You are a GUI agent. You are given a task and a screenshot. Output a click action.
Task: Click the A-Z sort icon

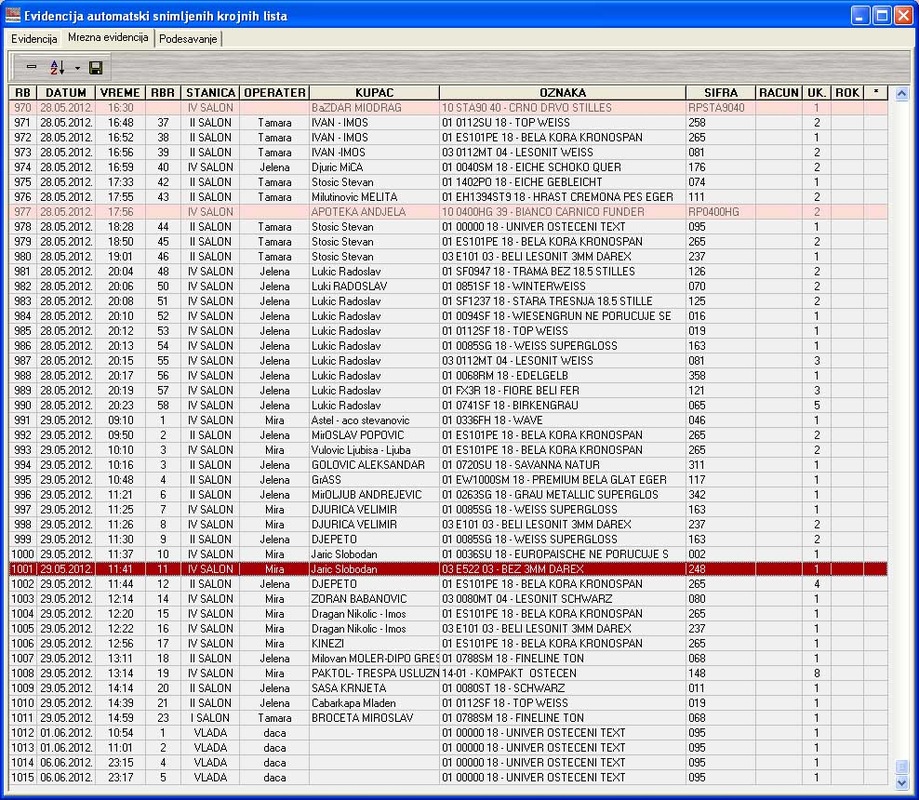point(57,67)
